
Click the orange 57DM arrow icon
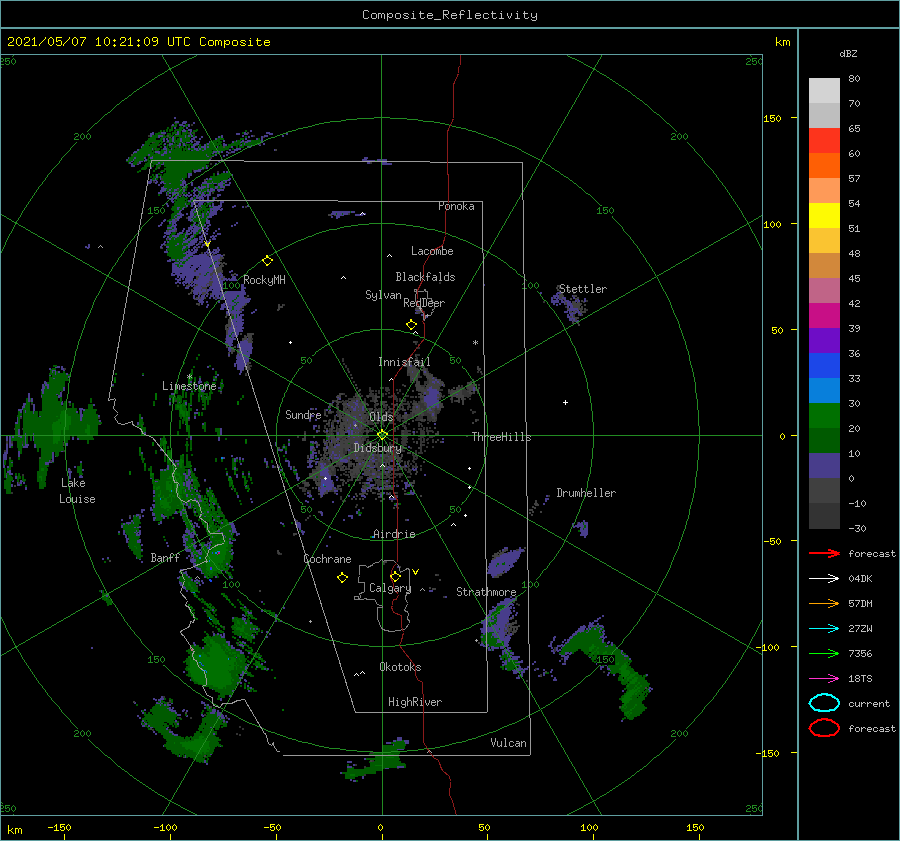824,603
